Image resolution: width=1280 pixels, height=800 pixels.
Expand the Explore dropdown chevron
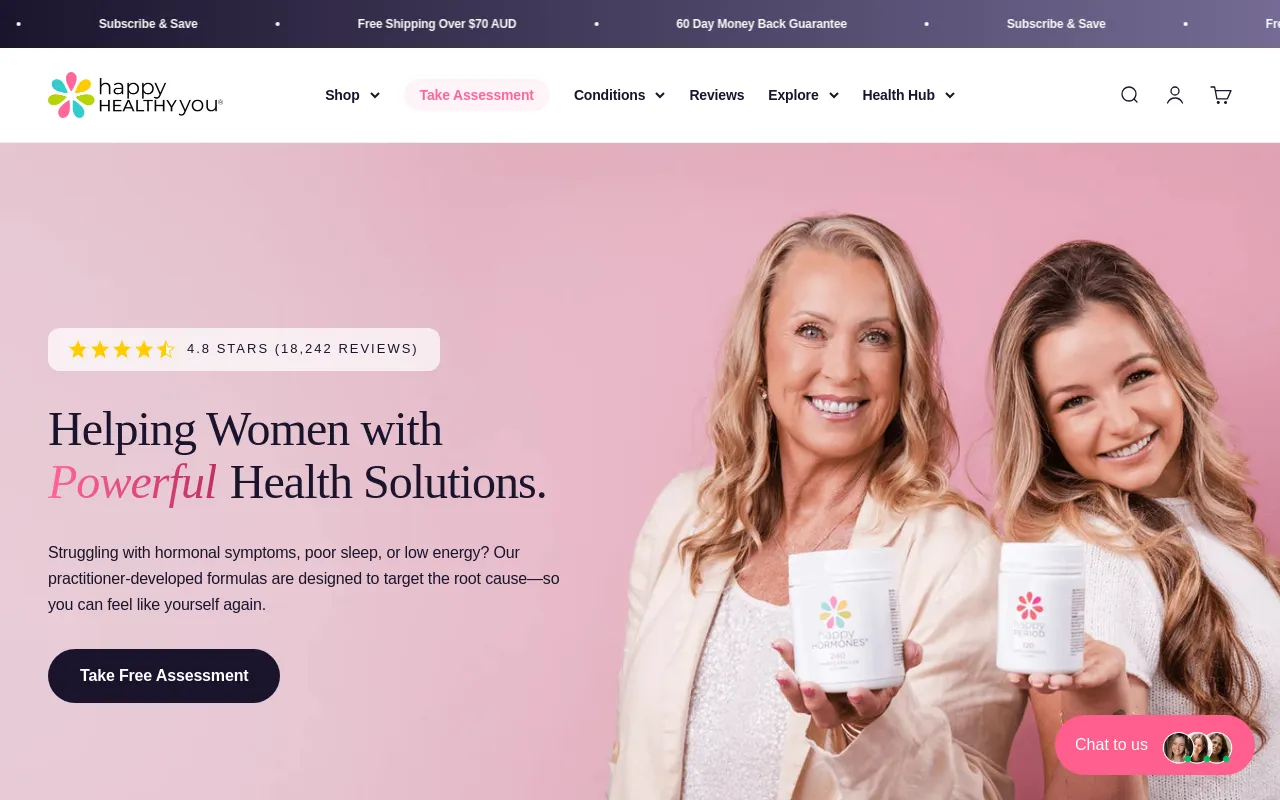click(x=834, y=95)
